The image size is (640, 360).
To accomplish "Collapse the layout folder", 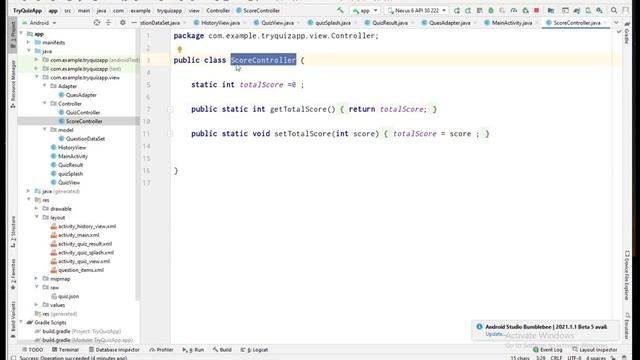I will (37, 218).
